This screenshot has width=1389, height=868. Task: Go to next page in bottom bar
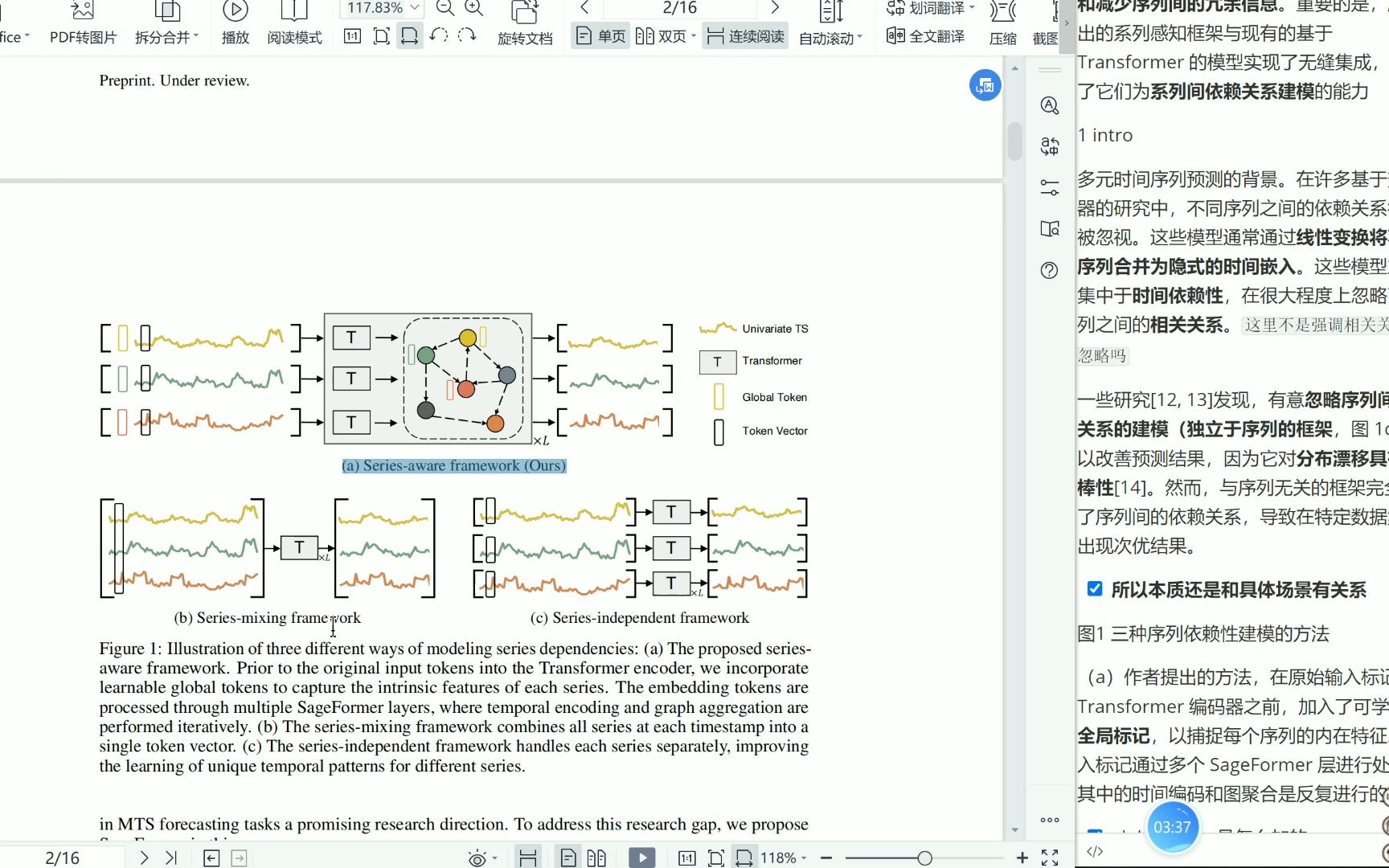click(144, 858)
